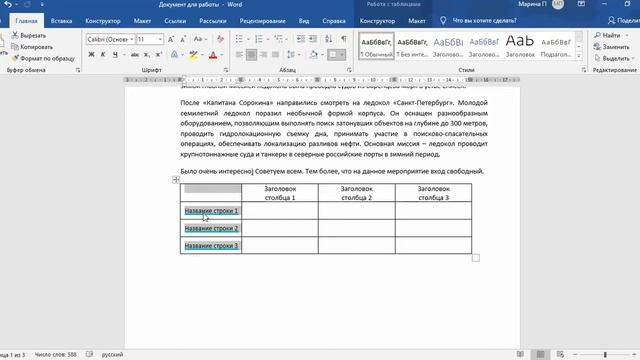
Task: Decrease the paragraph indent
Action: coord(301,39)
